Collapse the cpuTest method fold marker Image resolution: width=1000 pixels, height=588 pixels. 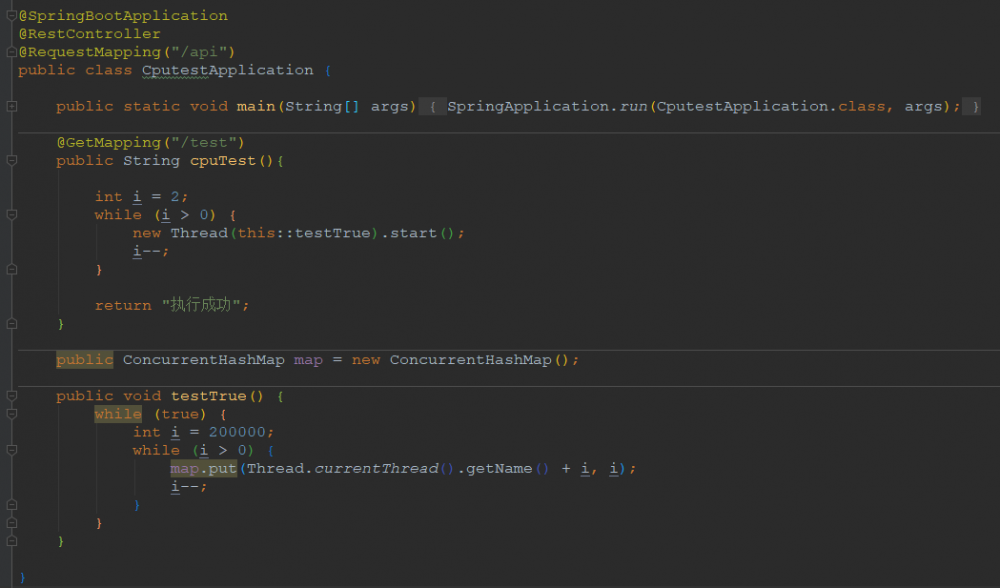11,161
